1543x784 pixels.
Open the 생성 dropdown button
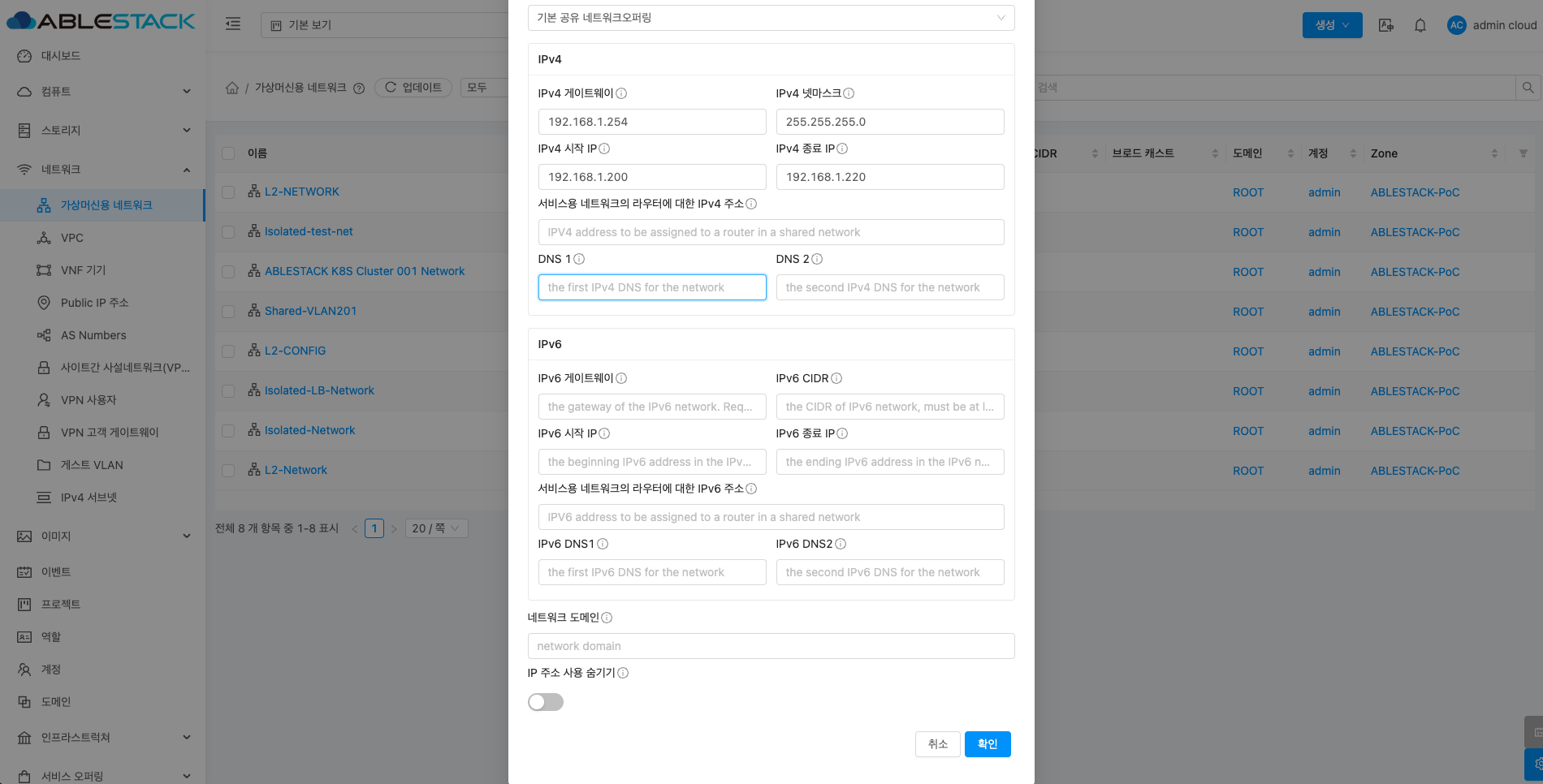tap(1332, 25)
